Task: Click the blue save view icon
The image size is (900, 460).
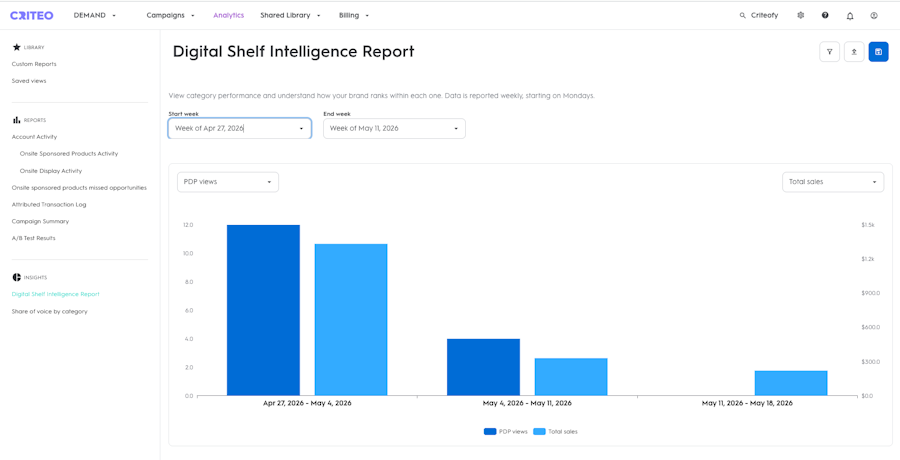Action: [x=878, y=52]
